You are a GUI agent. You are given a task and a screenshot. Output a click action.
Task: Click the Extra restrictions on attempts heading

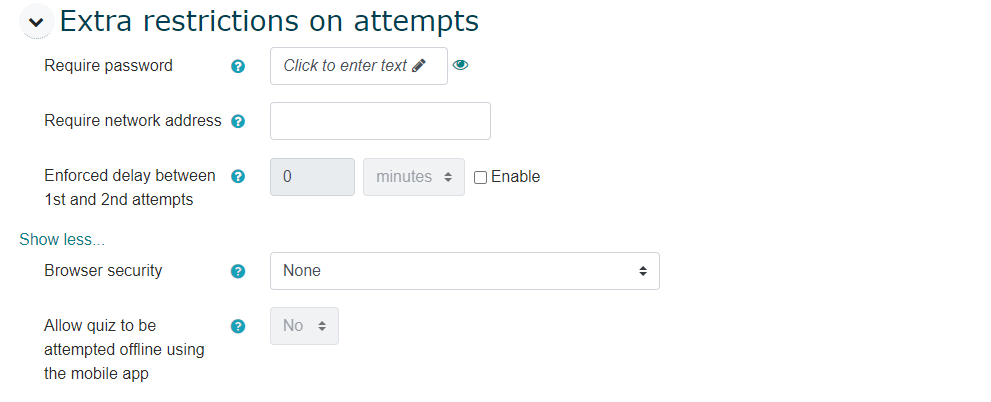point(269,20)
